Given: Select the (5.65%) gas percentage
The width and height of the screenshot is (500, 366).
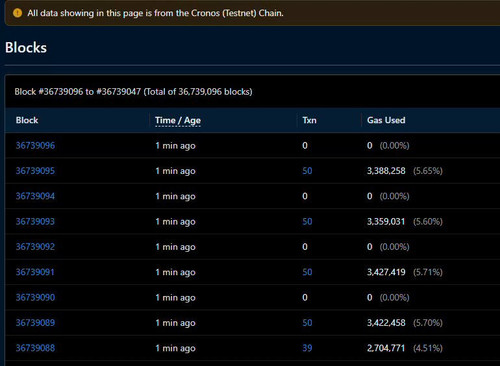Looking at the screenshot, I should [428, 171].
